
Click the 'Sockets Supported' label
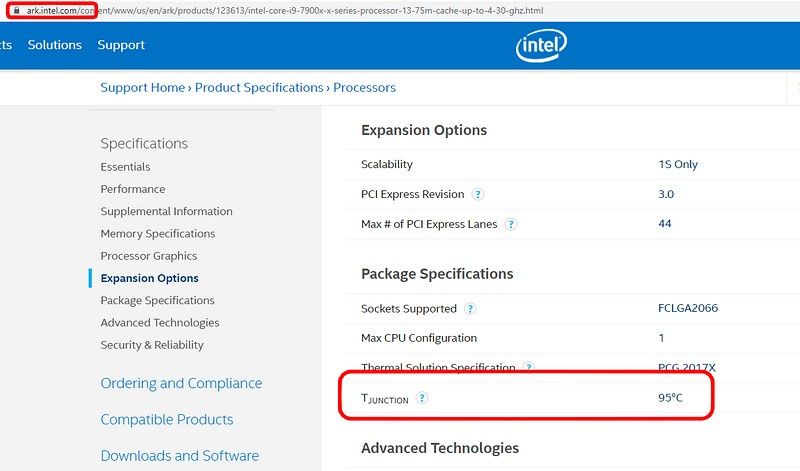pos(409,309)
